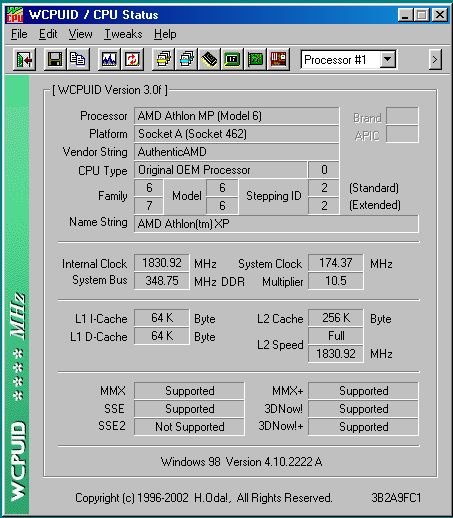Image resolution: width=453 pixels, height=518 pixels.
Task: Click the red refresh arrows icon
Action: [x=132, y=60]
